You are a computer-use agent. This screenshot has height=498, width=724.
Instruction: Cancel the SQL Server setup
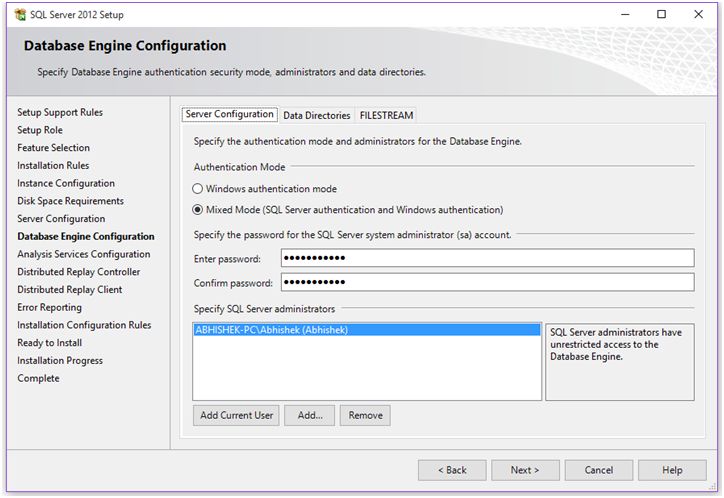tap(598, 470)
